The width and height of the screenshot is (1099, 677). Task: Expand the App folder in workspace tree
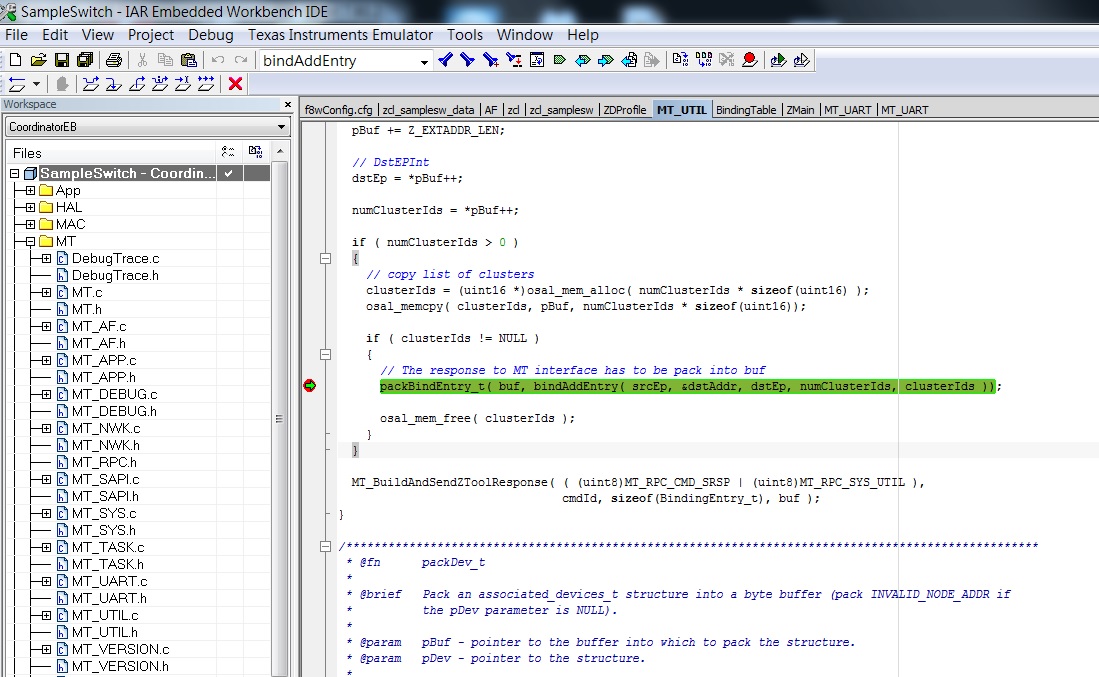[x=30, y=191]
